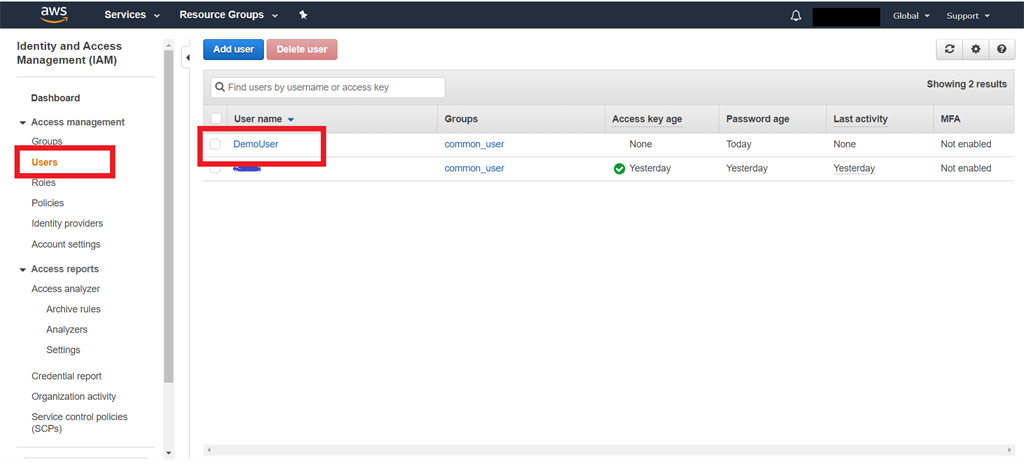Click the dotted-underlined Yesterday last activity value
Viewport: 1024px width, 463px height.
854,168
